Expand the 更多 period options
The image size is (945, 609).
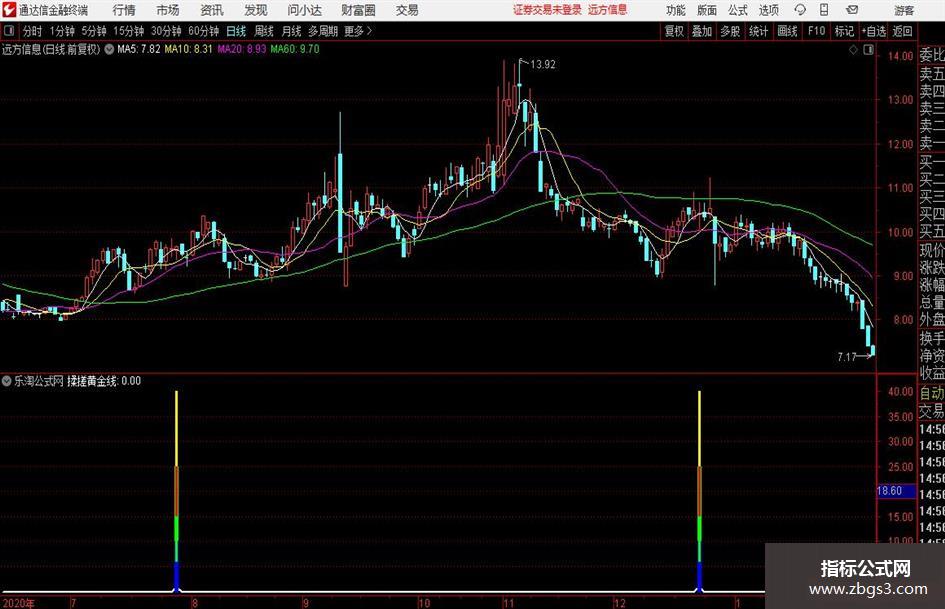pyautogui.click(x=358, y=31)
